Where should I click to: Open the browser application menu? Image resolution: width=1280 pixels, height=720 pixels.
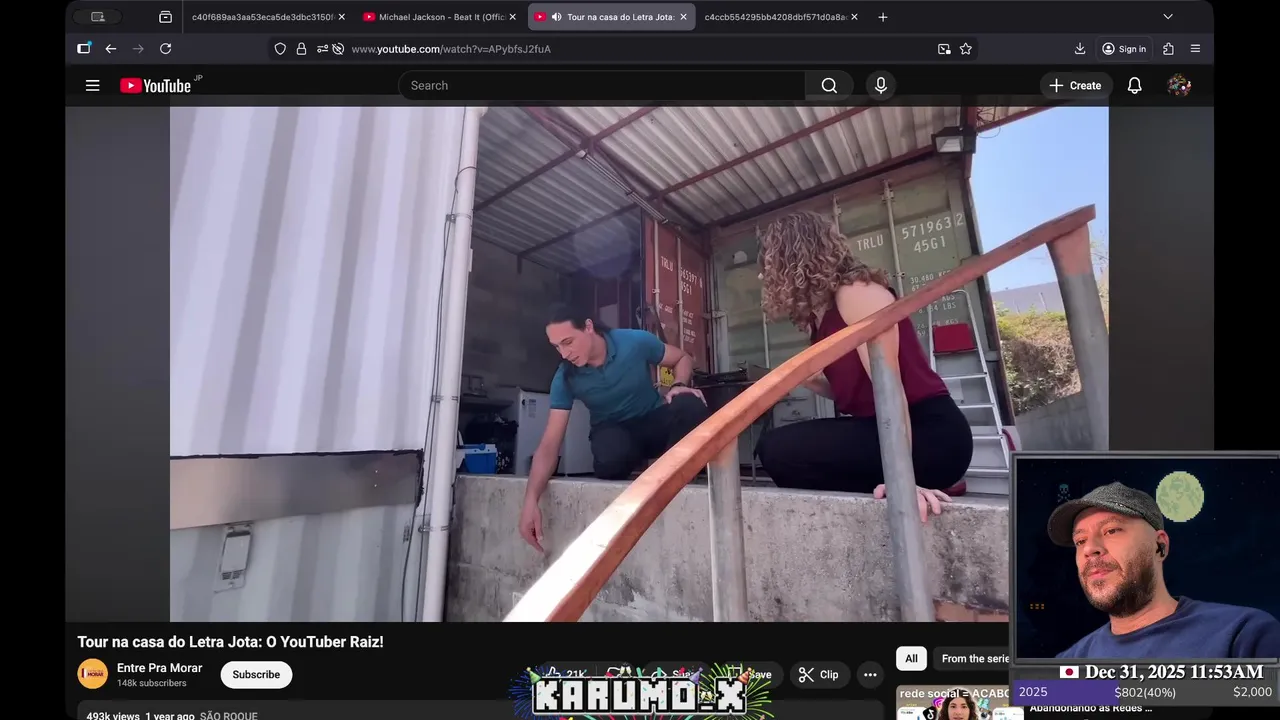[x=1195, y=48]
